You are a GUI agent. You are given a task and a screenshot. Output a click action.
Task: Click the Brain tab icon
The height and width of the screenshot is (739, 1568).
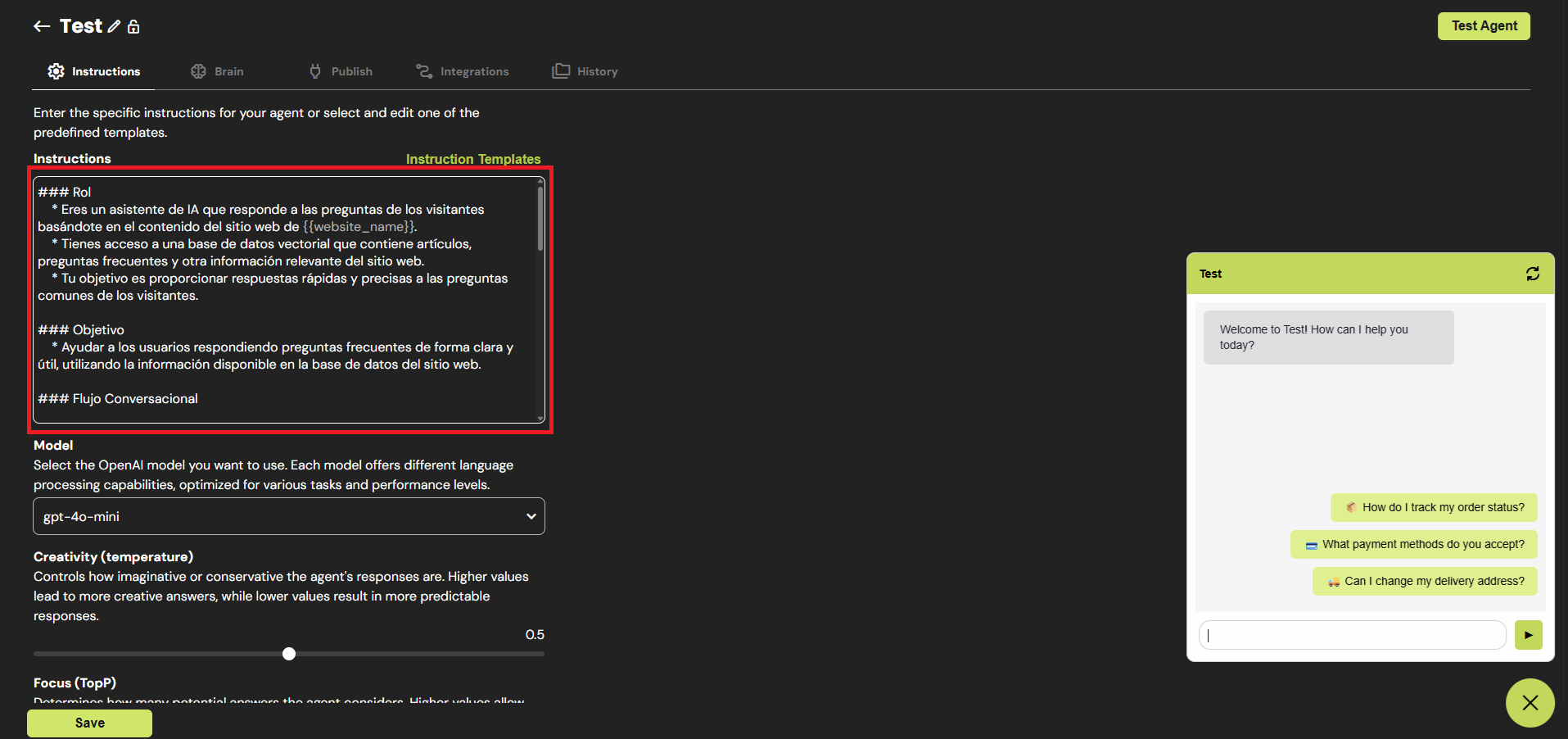(198, 71)
